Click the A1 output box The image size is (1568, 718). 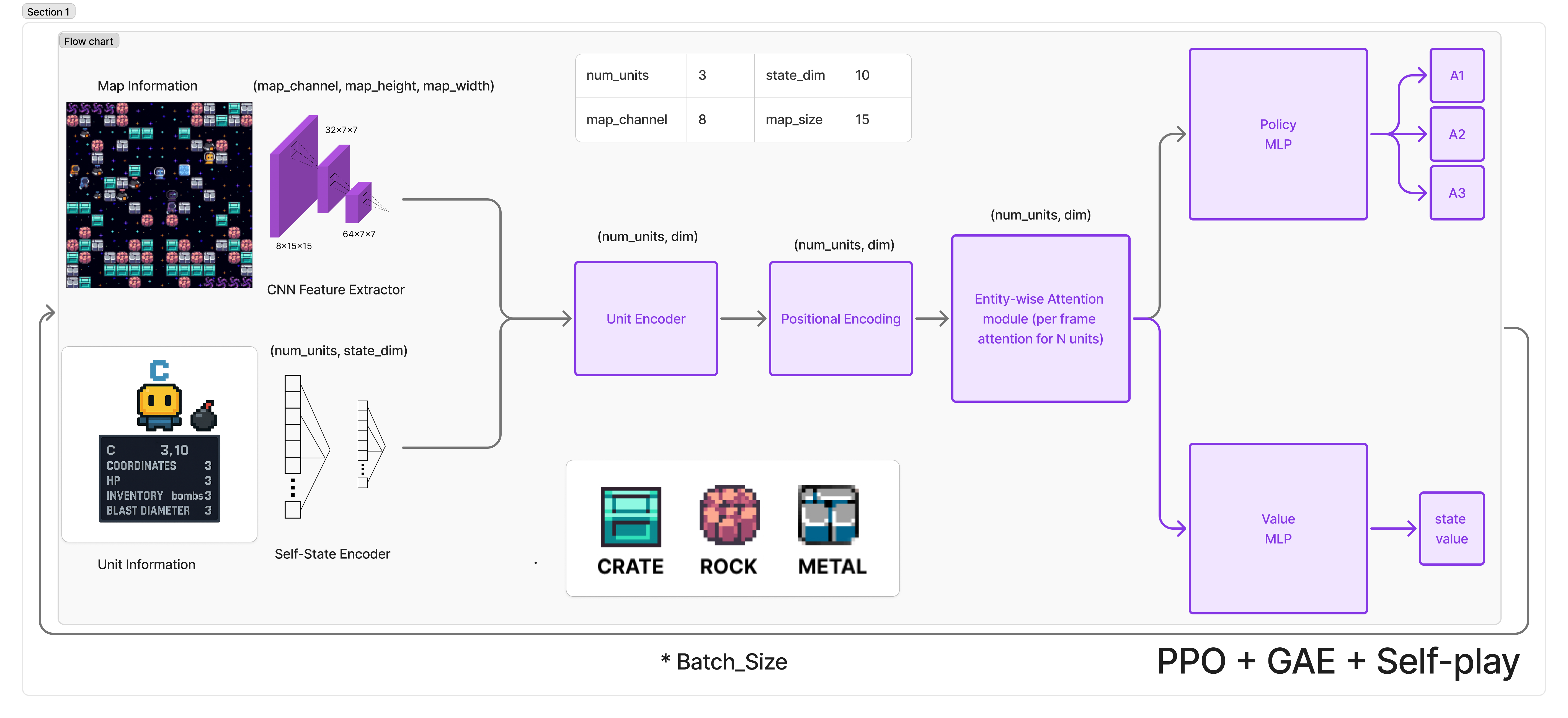pos(1457,76)
